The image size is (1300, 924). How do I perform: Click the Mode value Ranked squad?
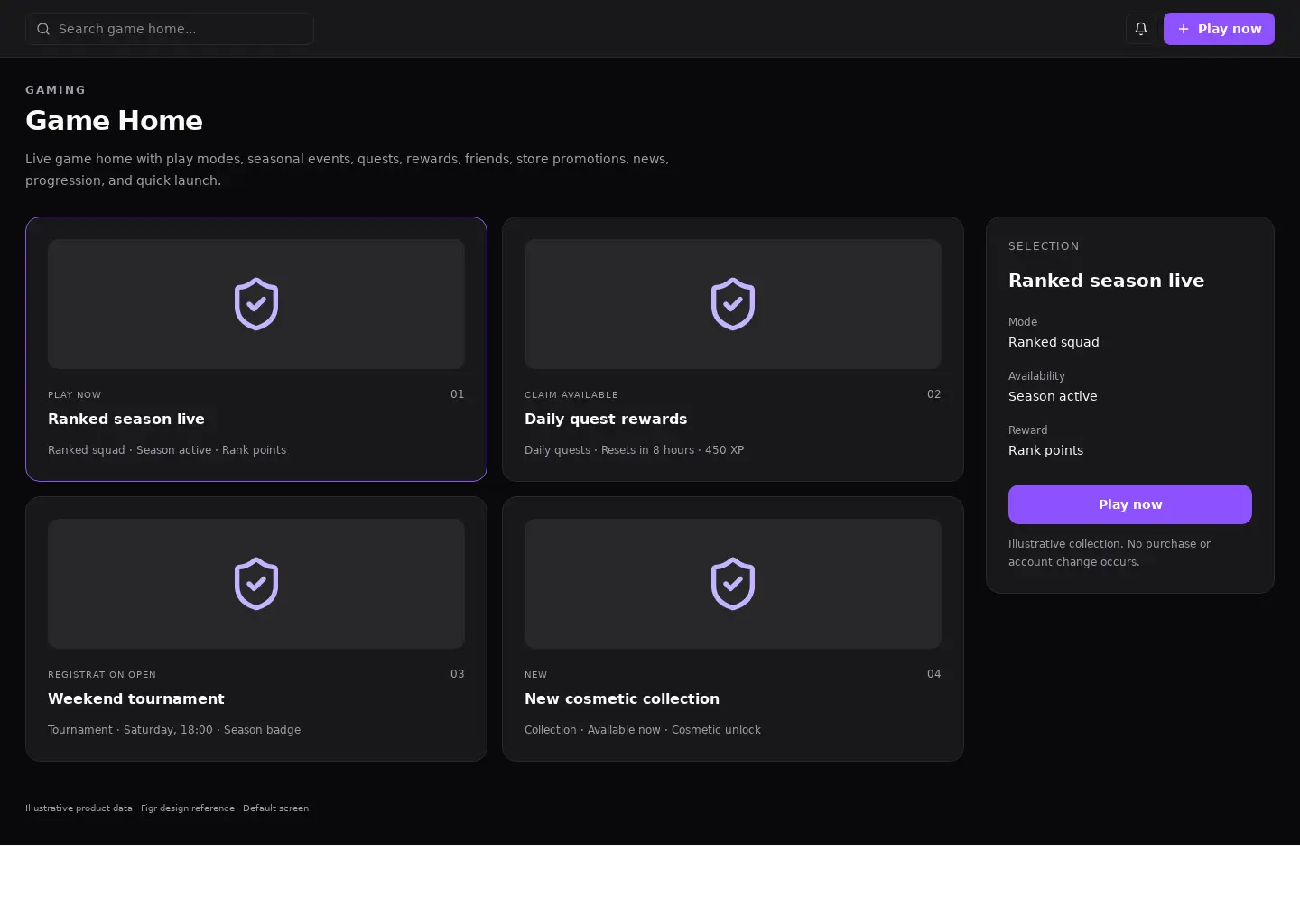pyautogui.click(x=1054, y=342)
